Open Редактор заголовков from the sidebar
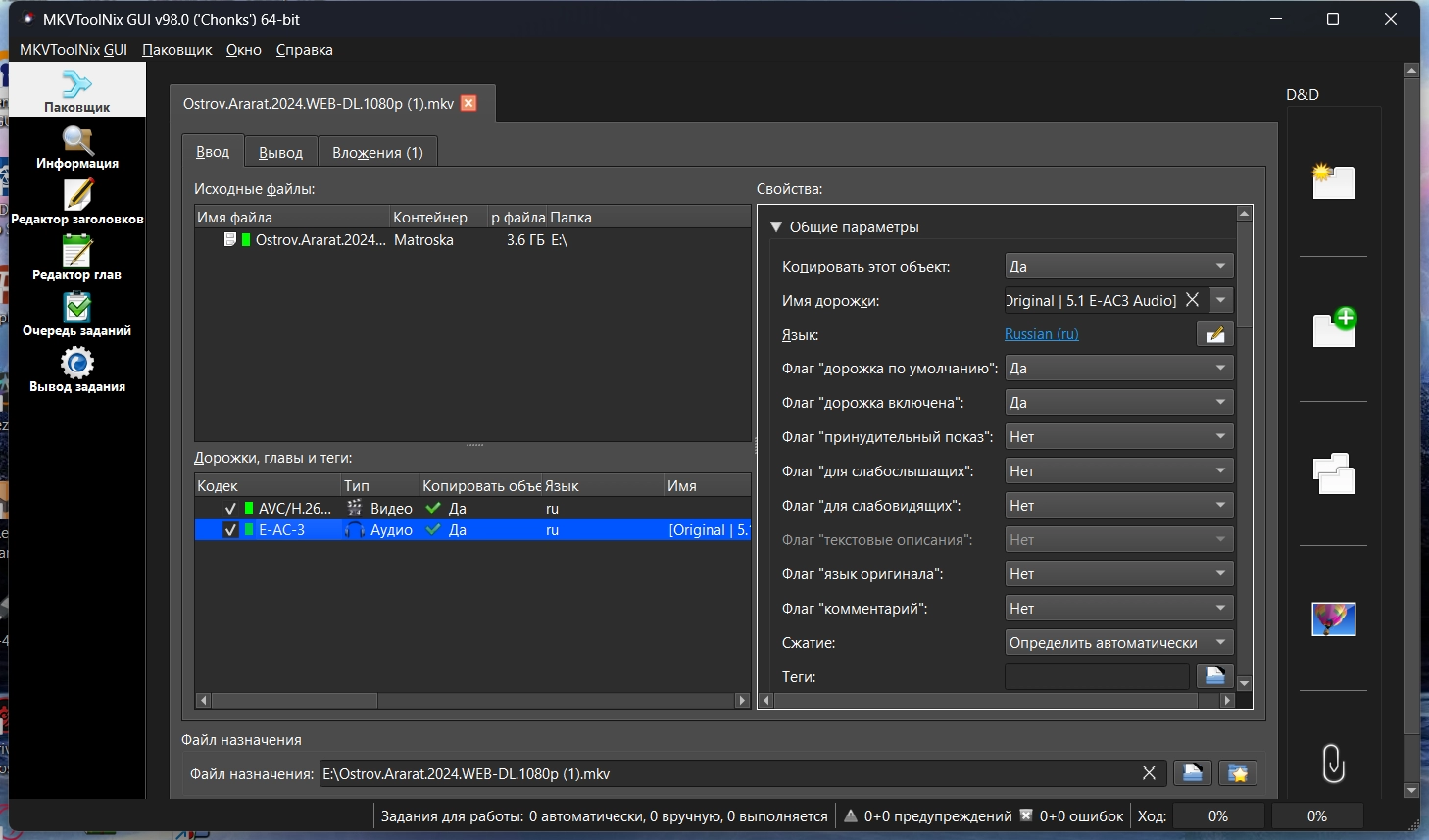Viewport: 1429px width, 840px height. tap(77, 203)
